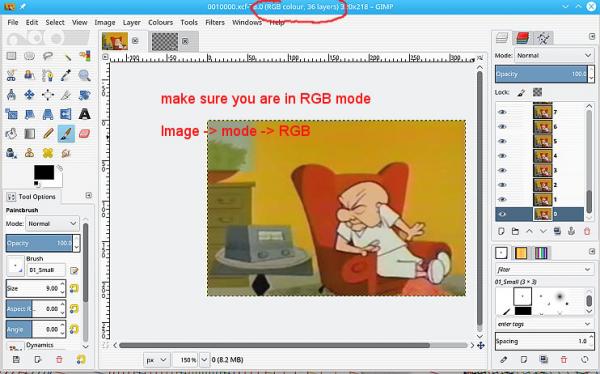Select the Pencil tool
The image size is (600, 374).
48,134
